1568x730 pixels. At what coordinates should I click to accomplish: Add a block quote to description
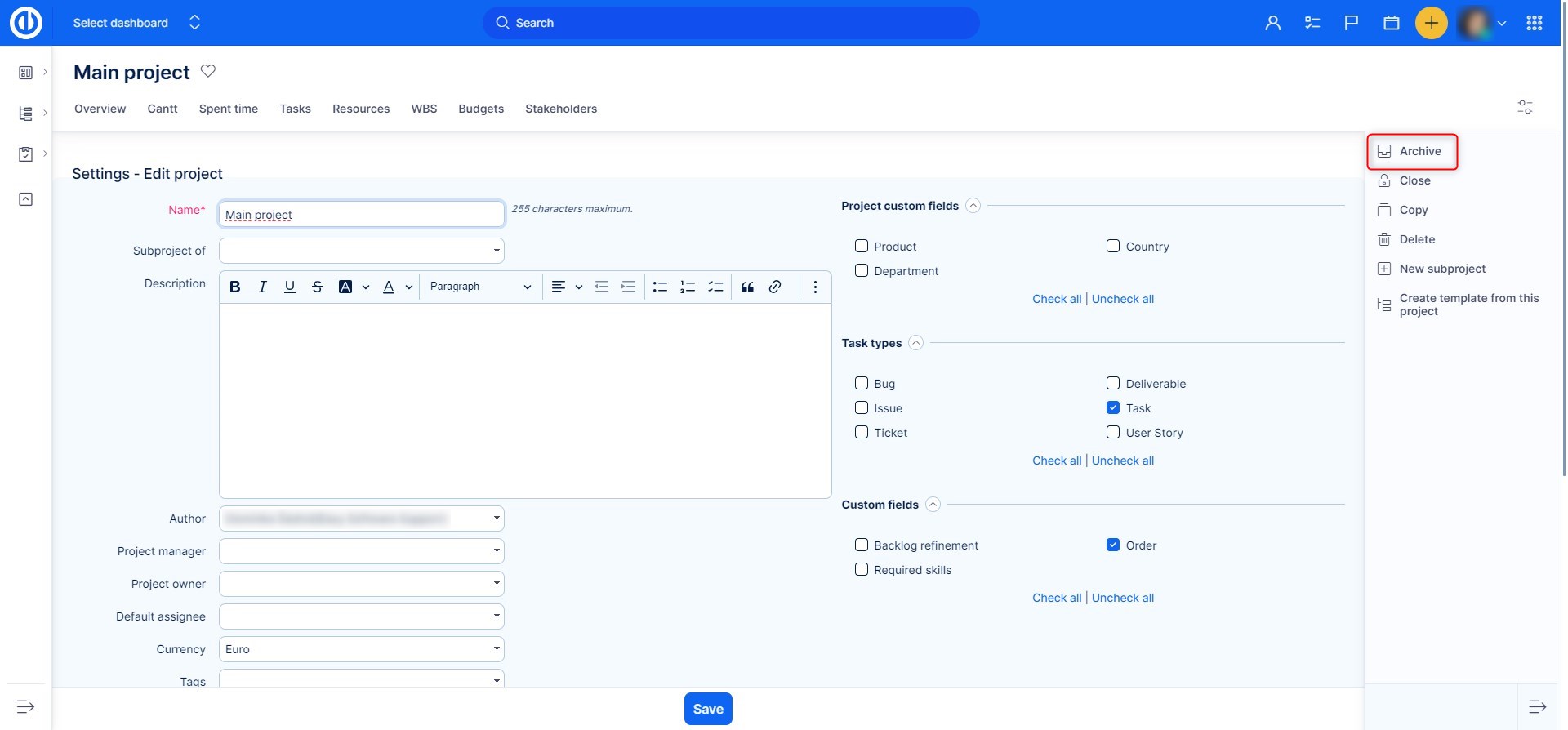[x=747, y=287]
